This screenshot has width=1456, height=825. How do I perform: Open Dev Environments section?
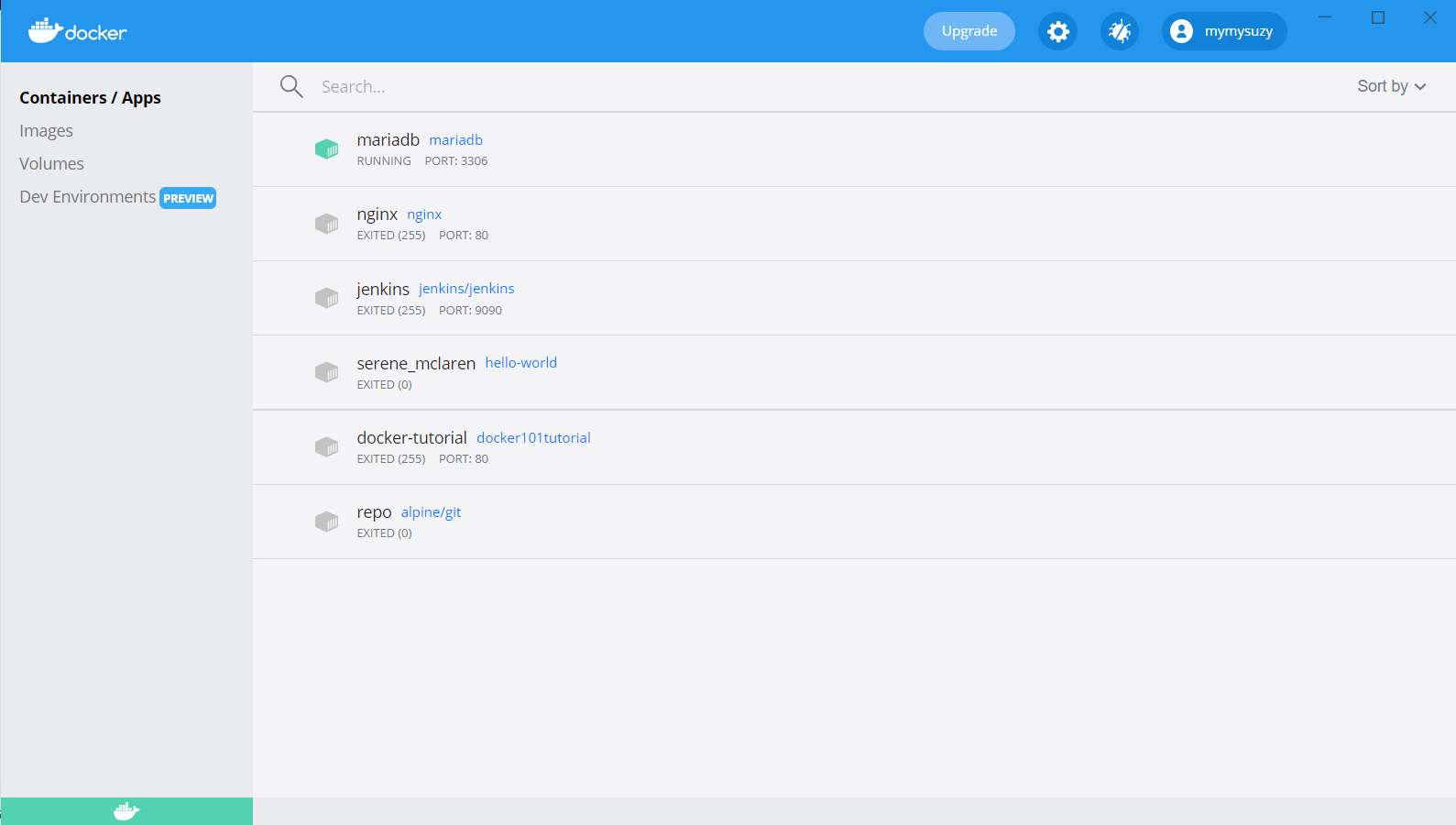pyautogui.click(x=87, y=196)
